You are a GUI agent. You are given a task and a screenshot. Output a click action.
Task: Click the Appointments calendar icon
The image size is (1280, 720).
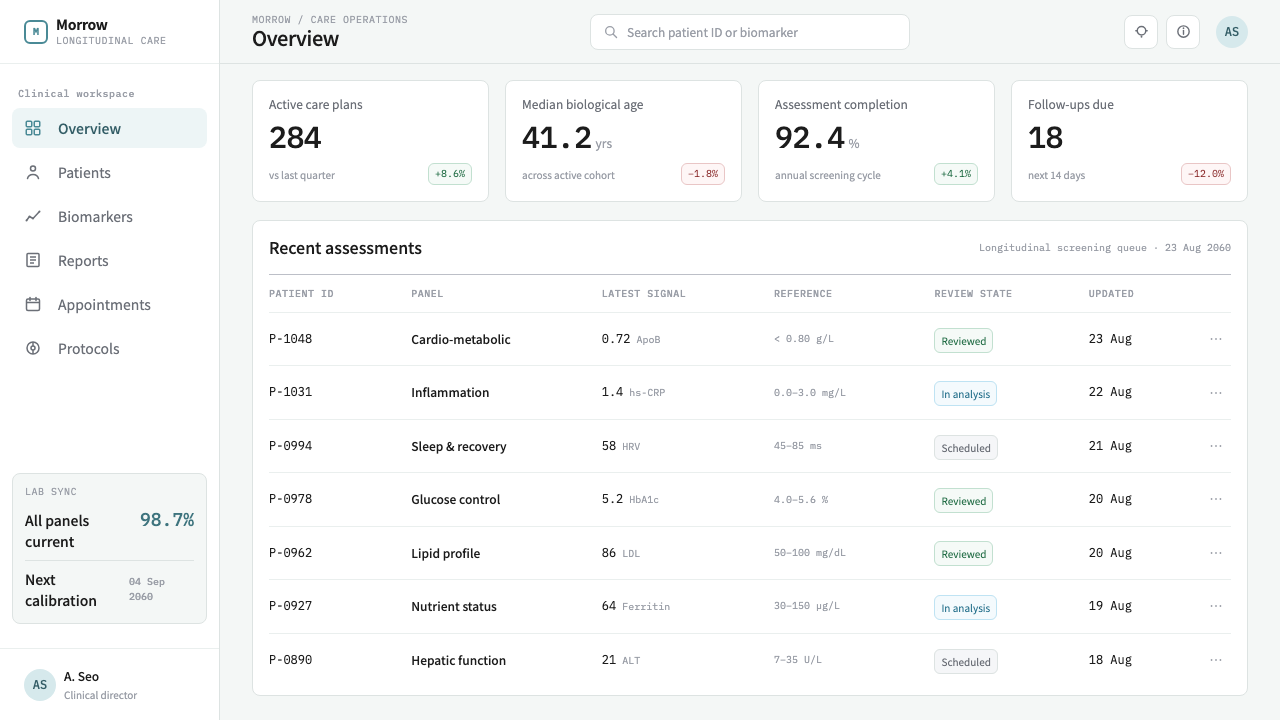[x=33, y=304]
